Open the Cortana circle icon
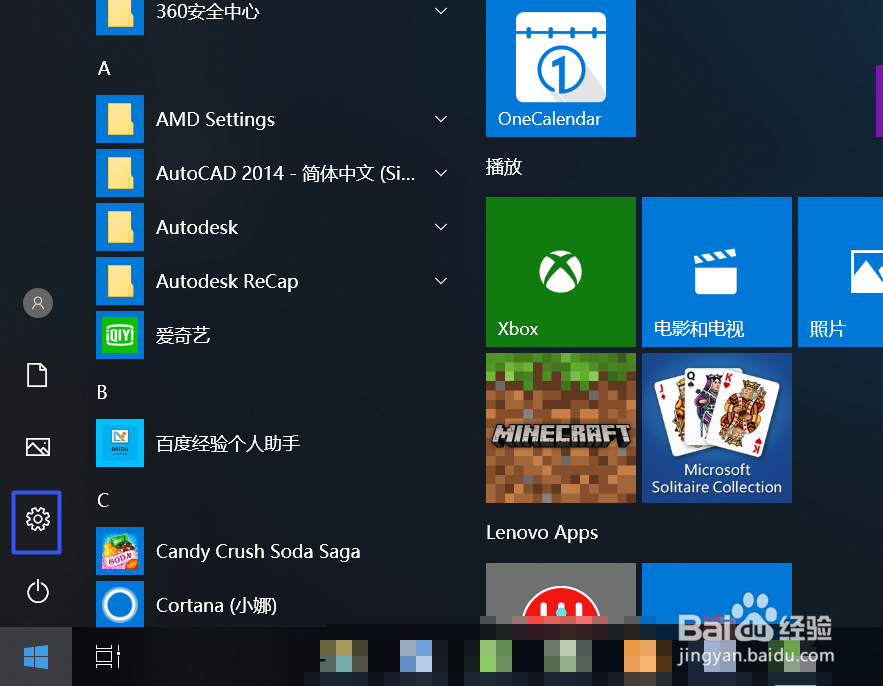 [120, 604]
